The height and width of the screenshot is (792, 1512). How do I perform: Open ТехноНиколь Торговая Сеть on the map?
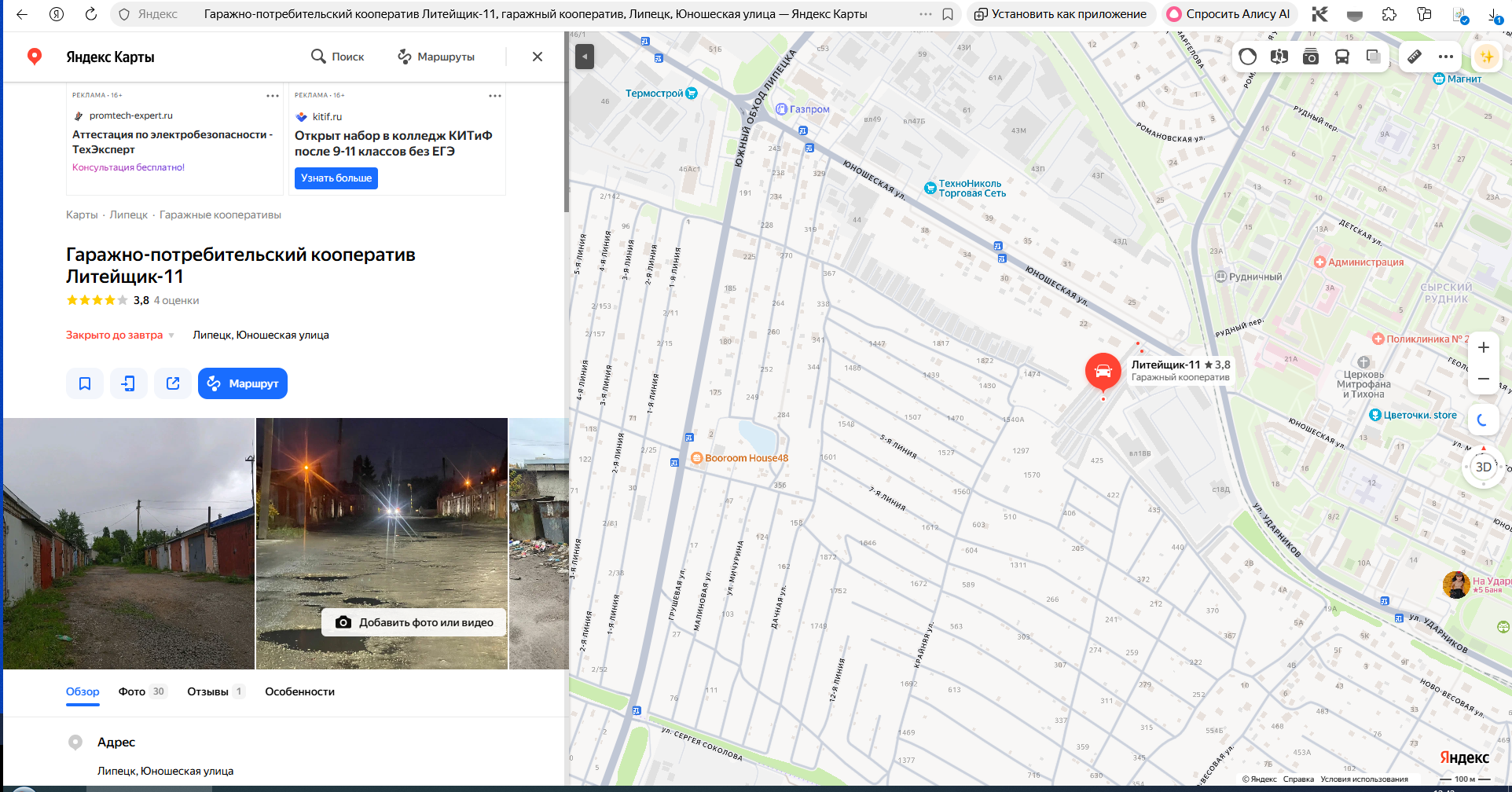[x=966, y=189]
